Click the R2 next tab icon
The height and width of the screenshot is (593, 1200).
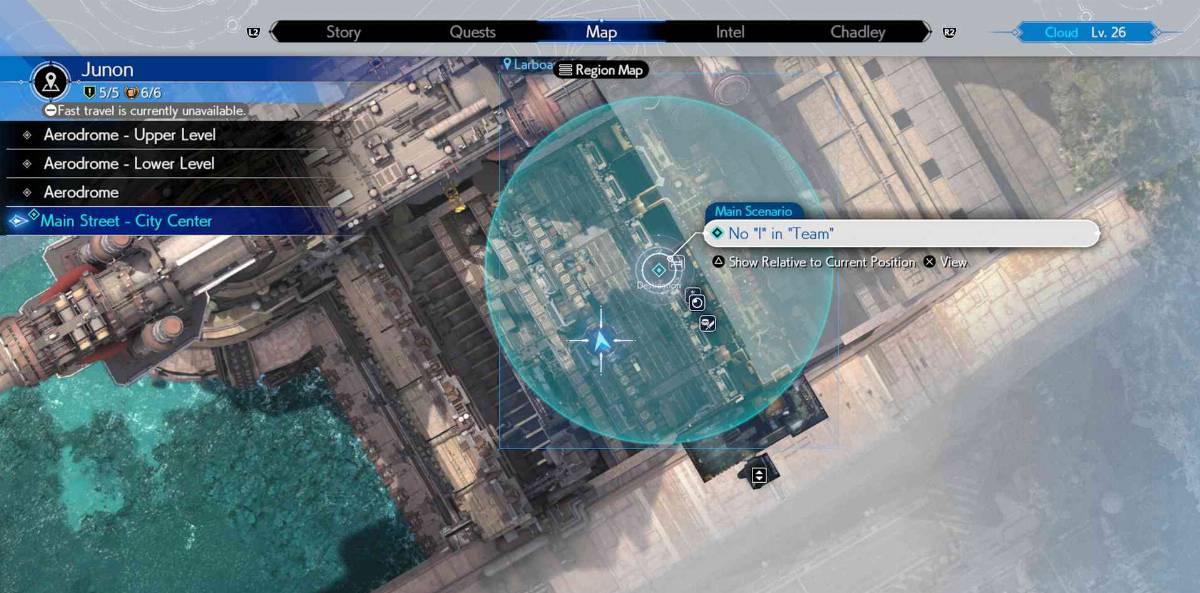point(949,32)
